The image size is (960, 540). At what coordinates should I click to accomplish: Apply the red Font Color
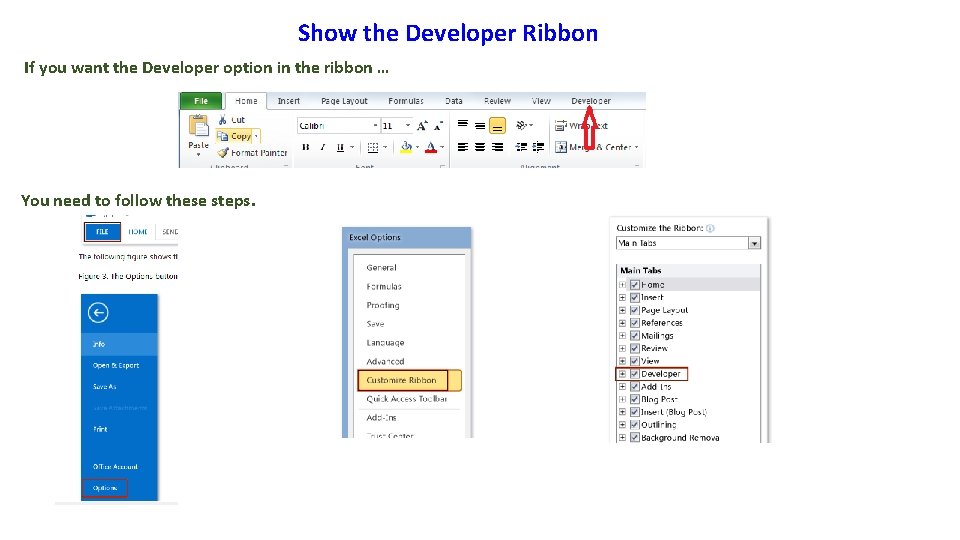click(431, 147)
